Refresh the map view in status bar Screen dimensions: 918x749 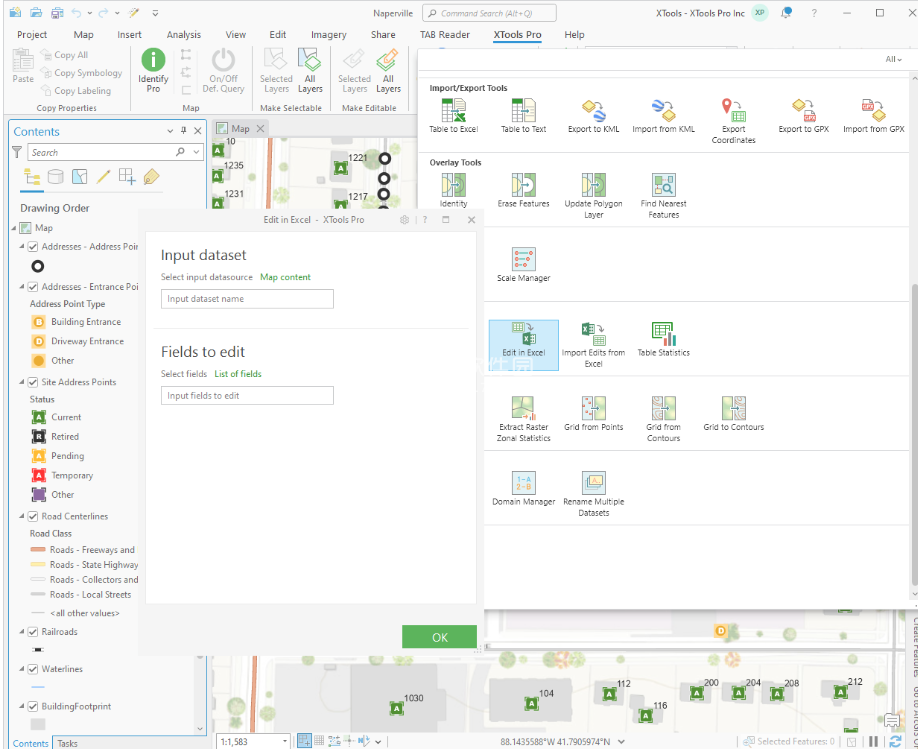896,741
